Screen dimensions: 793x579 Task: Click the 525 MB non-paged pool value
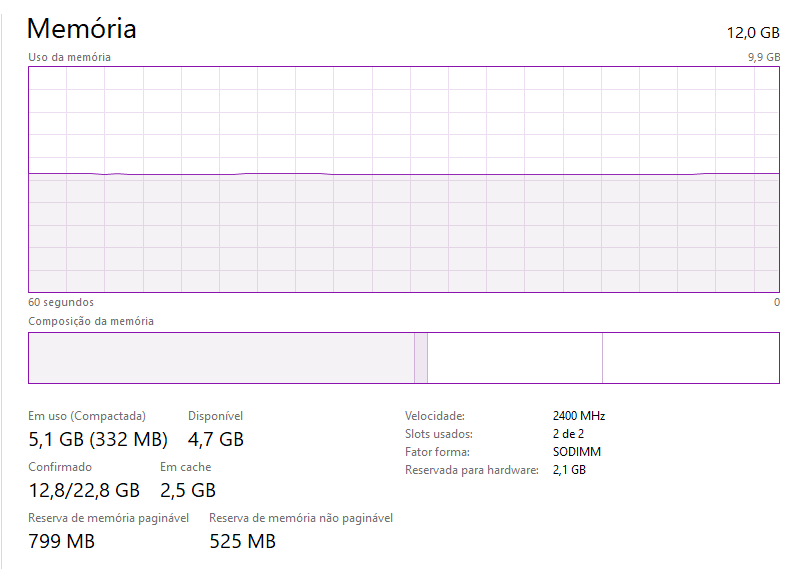coord(242,541)
